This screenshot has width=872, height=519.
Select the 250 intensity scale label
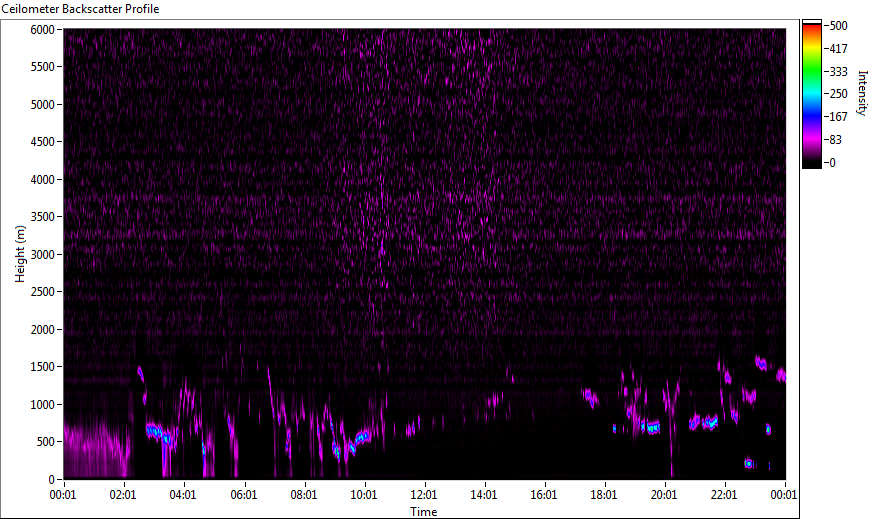tap(838, 94)
